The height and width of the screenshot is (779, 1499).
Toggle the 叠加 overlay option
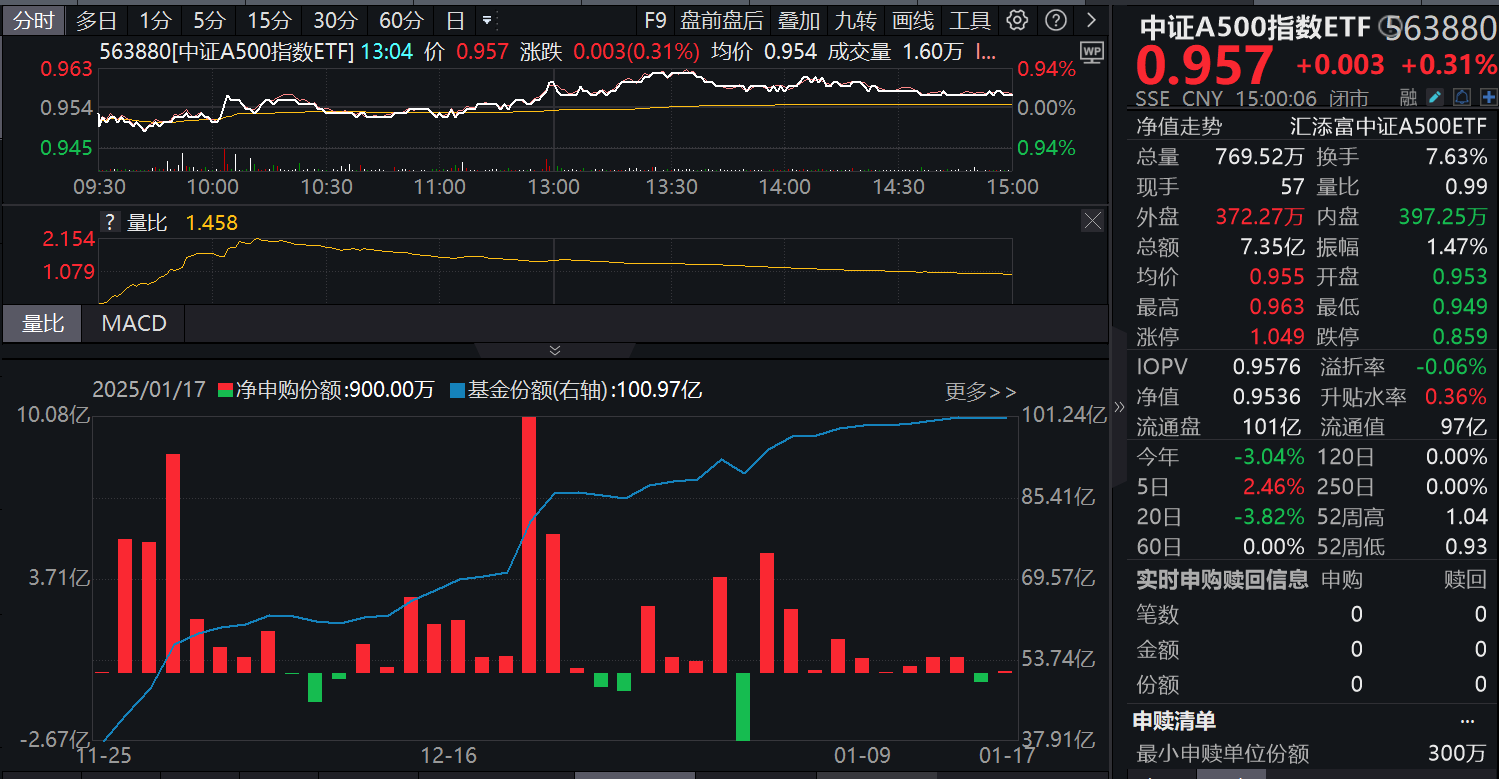(x=798, y=20)
